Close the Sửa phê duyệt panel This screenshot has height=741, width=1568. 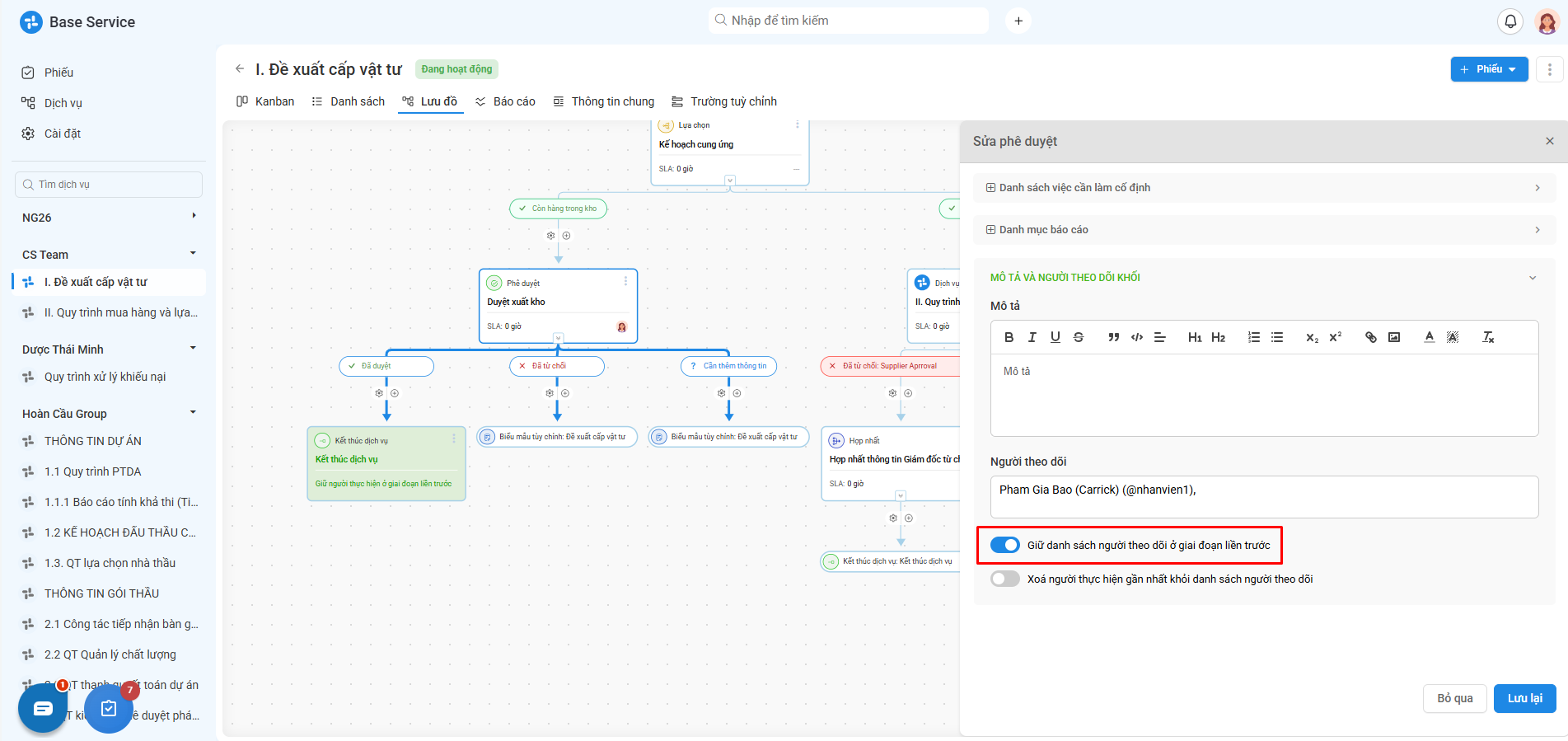pos(1550,141)
